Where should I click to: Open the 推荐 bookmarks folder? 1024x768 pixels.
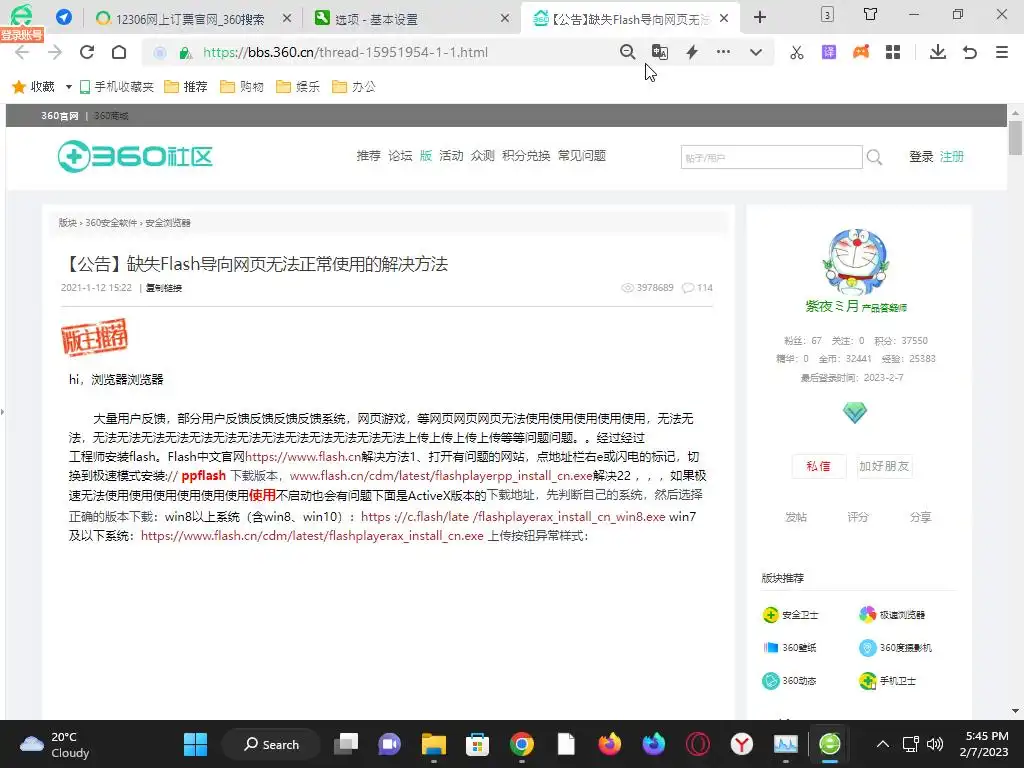click(x=185, y=87)
